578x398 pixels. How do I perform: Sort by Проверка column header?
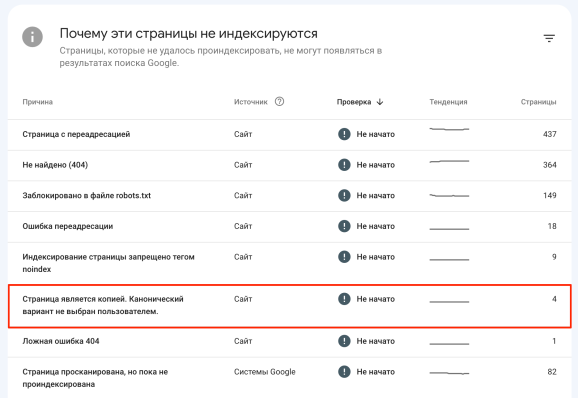[x=354, y=102]
